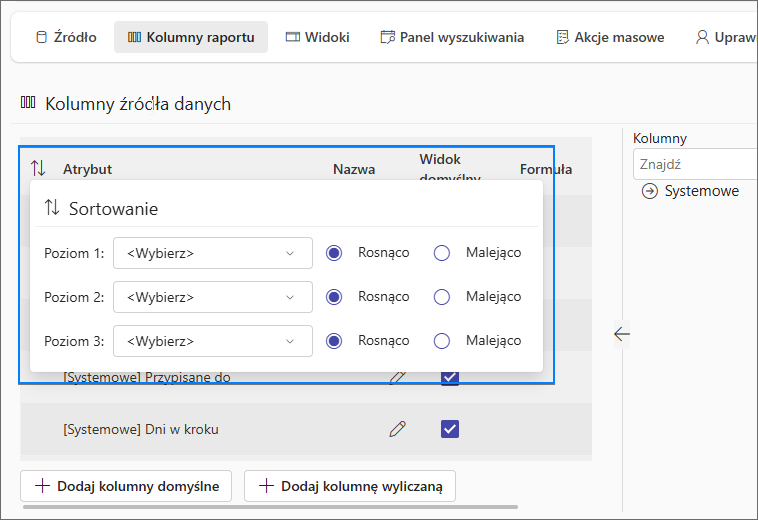This screenshot has width=758, height=520.
Task: Open the Poziom 2 dropdown
Action: [213, 297]
